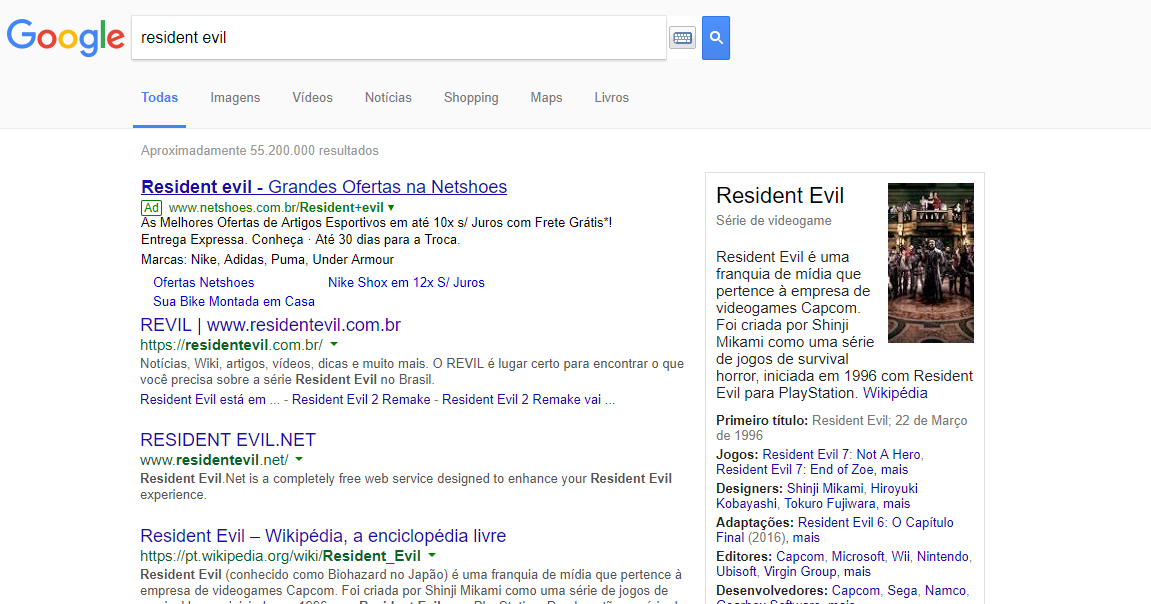
Task: Open 'Resident Evil – Wikipédia, a enciclopédia livre'
Action: coord(323,536)
